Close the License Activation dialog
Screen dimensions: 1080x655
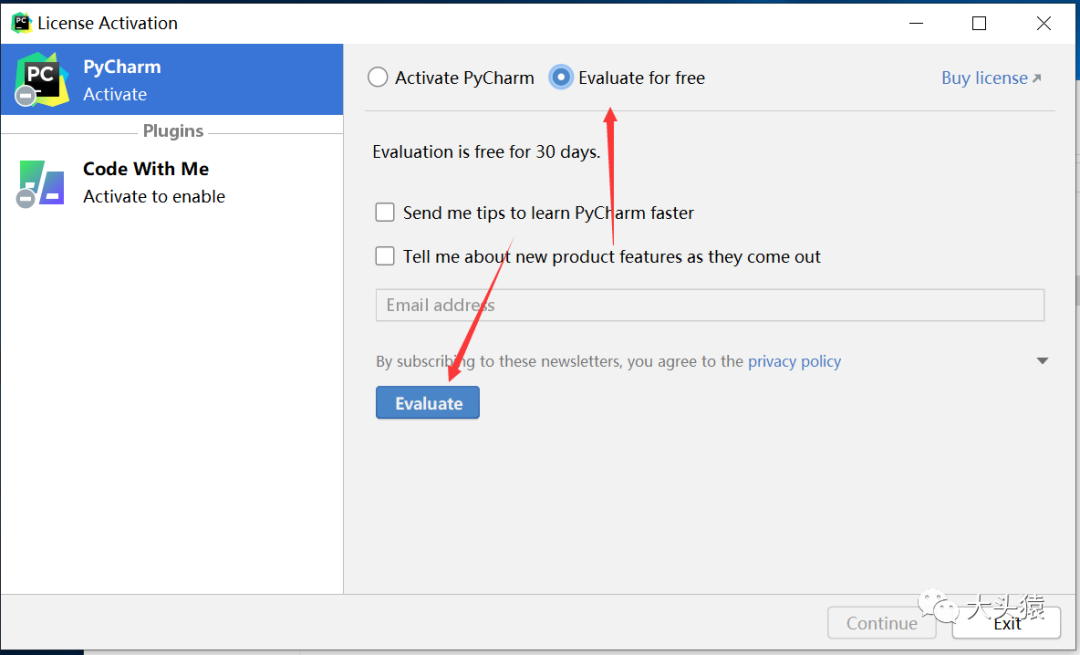1043,23
